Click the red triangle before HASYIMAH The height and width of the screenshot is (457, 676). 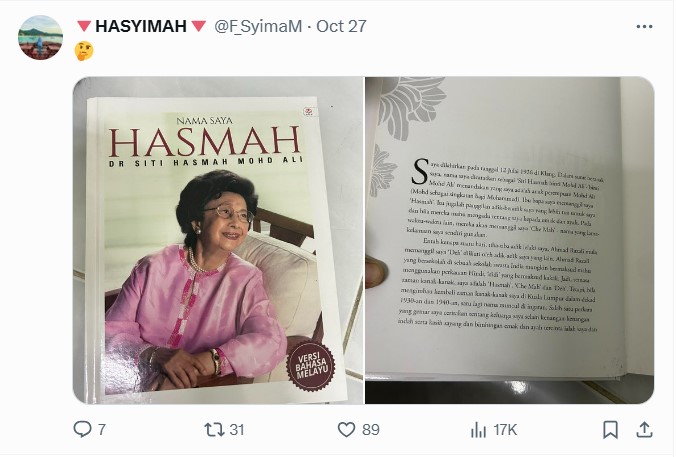(84, 26)
